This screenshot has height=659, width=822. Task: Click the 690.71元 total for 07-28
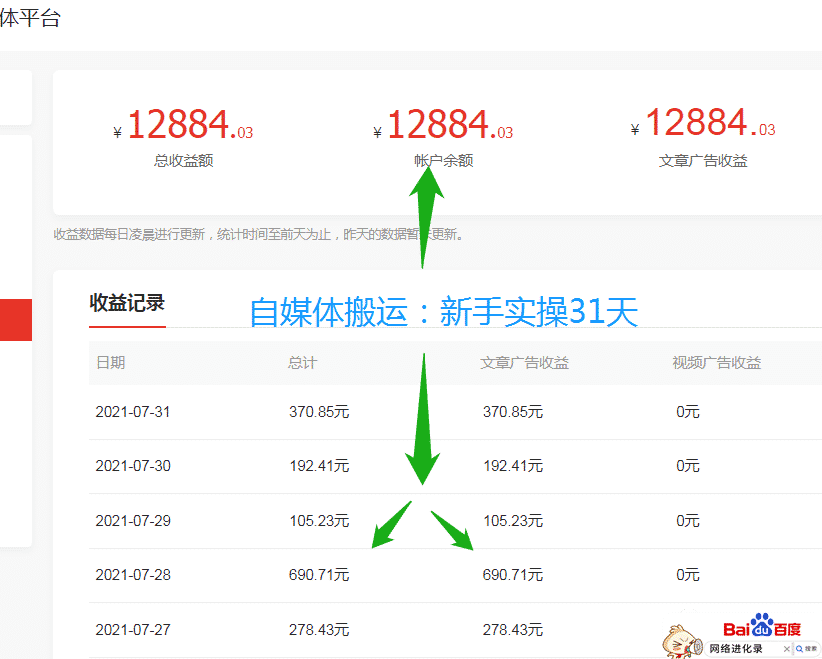pyautogui.click(x=318, y=575)
